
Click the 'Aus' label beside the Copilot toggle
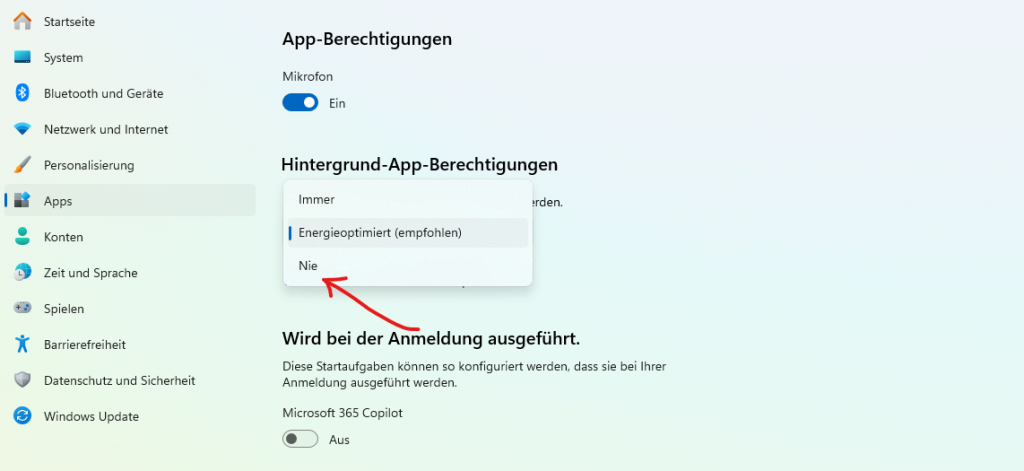(x=339, y=440)
